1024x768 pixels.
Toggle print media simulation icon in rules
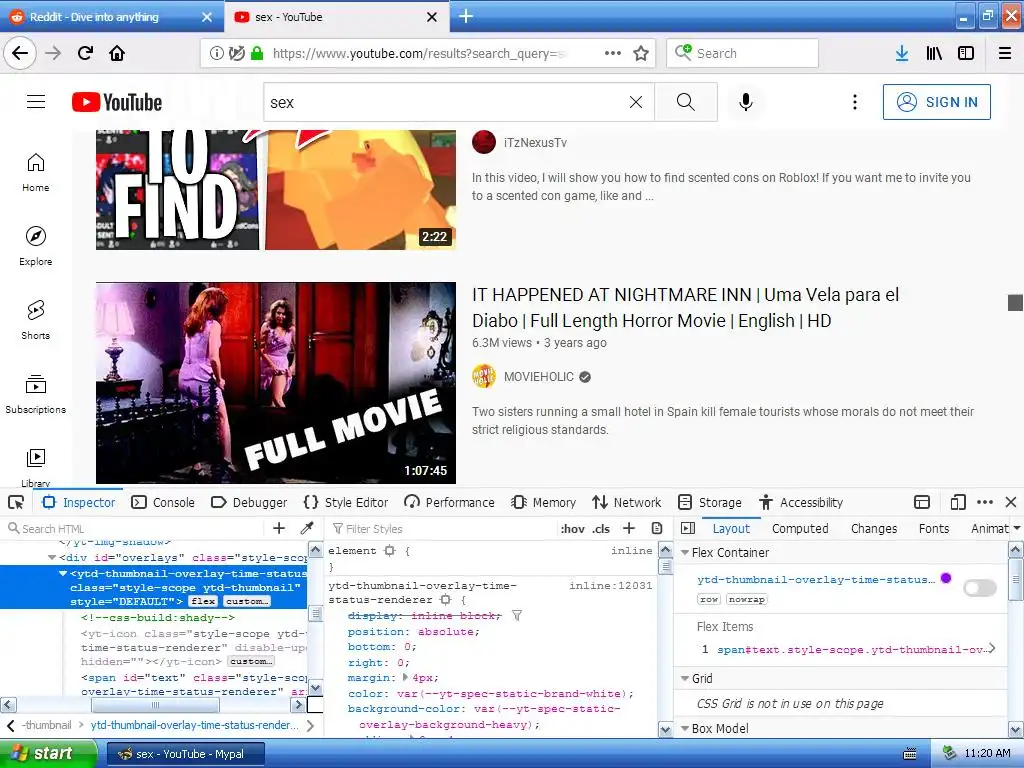657,528
